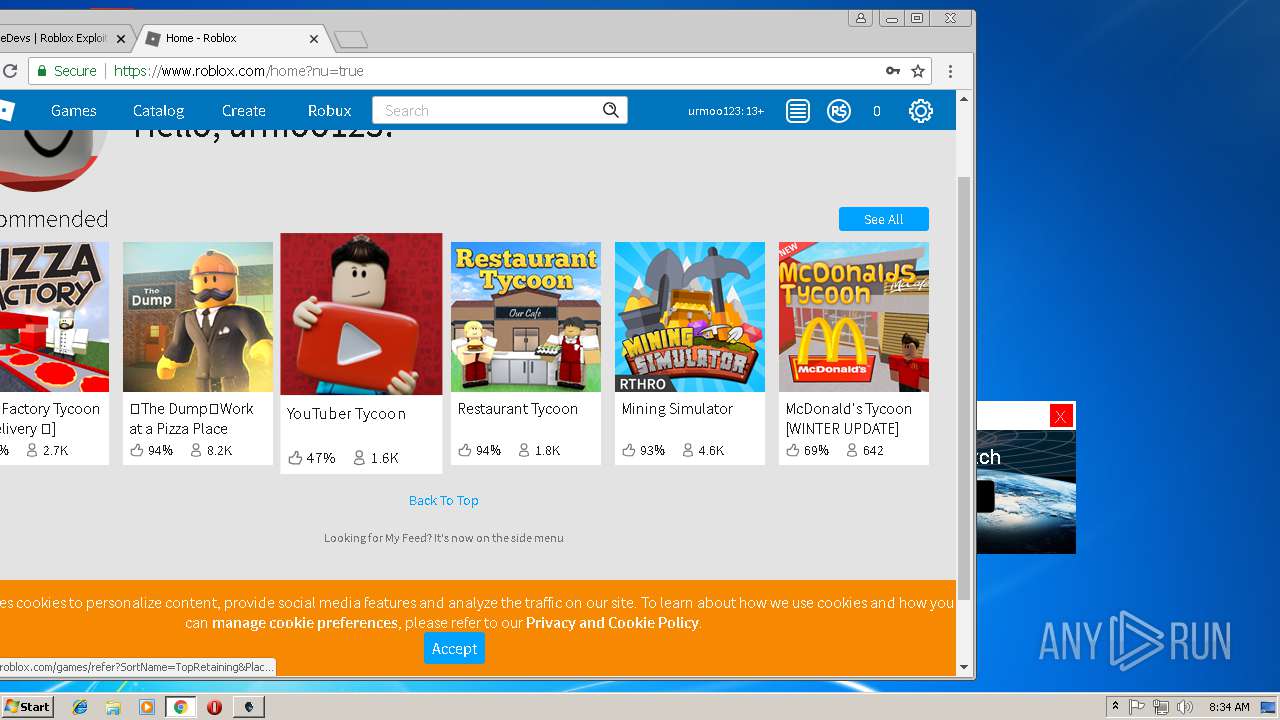Click the taskbar clock 8:34 AM
Screen dimensions: 1280x720
[x=1228, y=707]
